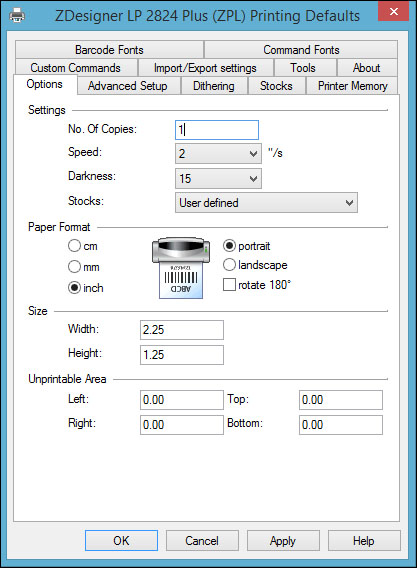This screenshot has height=568, width=417.
Task: Go to the About tab
Action: click(x=366, y=68)
